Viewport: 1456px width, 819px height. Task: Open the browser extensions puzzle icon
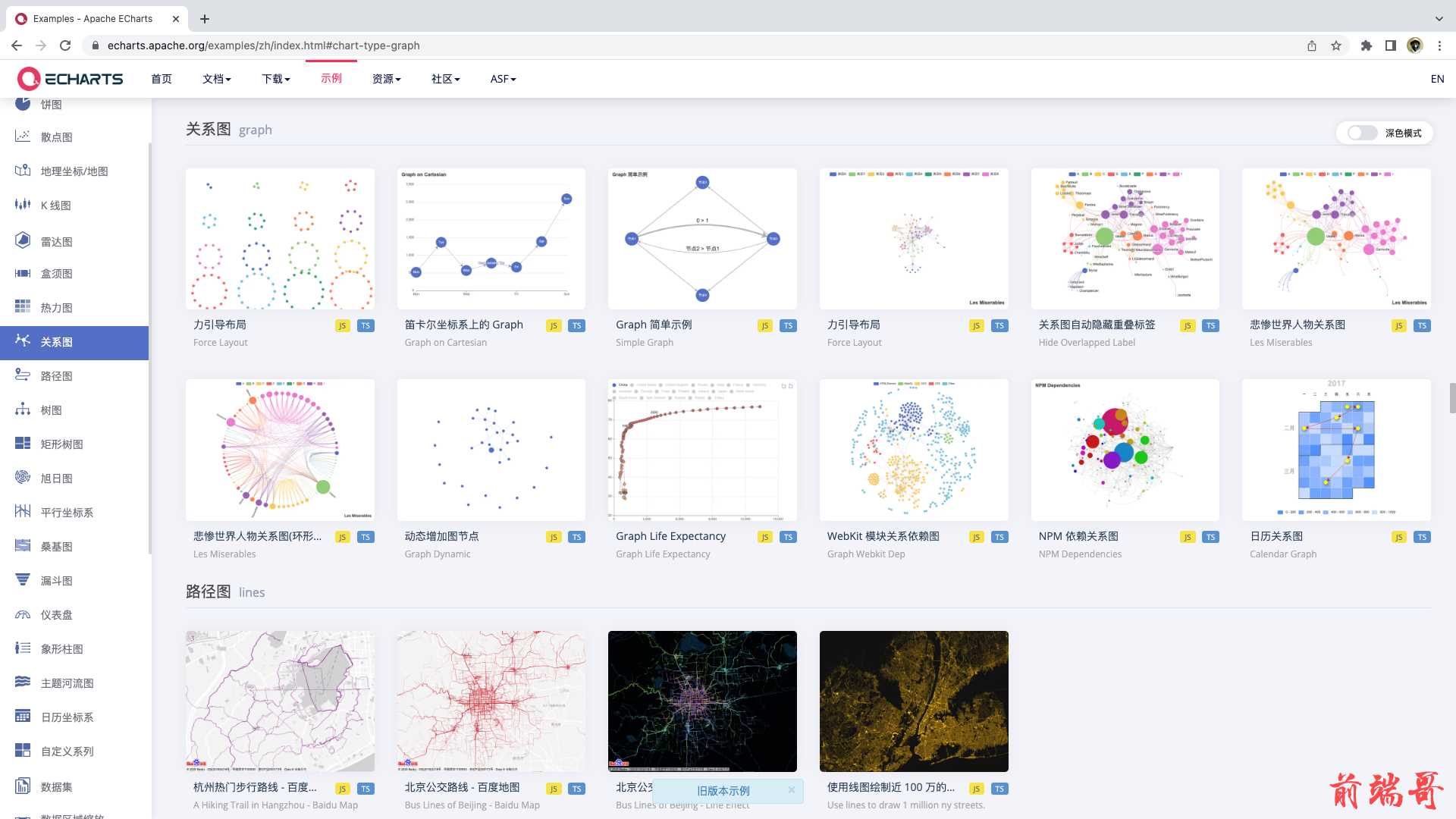tap(1367, 45)
